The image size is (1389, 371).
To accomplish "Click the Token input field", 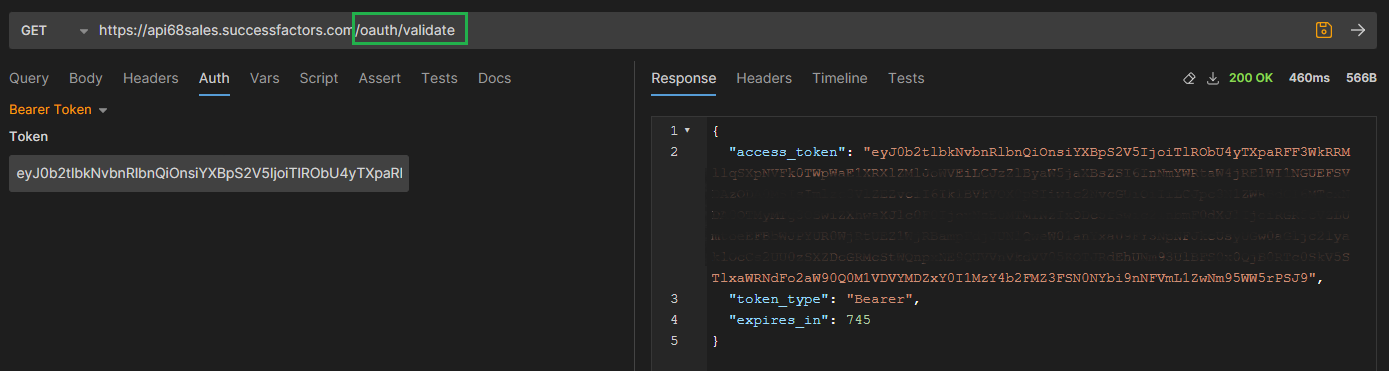I will 209,173.
